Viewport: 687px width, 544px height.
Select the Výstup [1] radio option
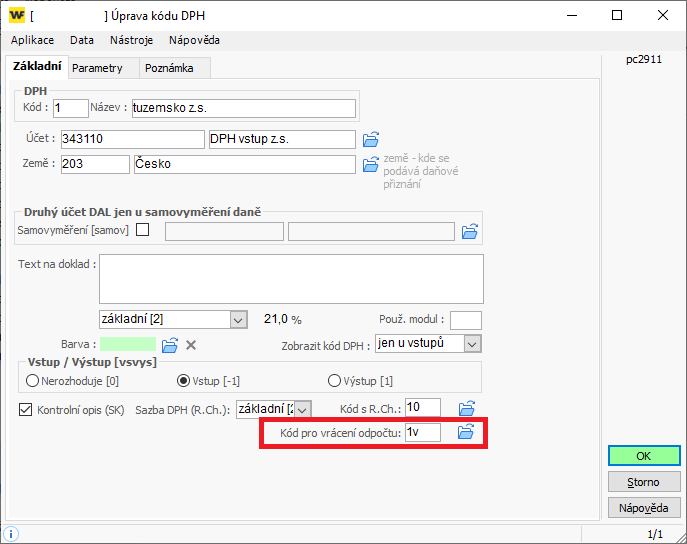coord(335,381)
